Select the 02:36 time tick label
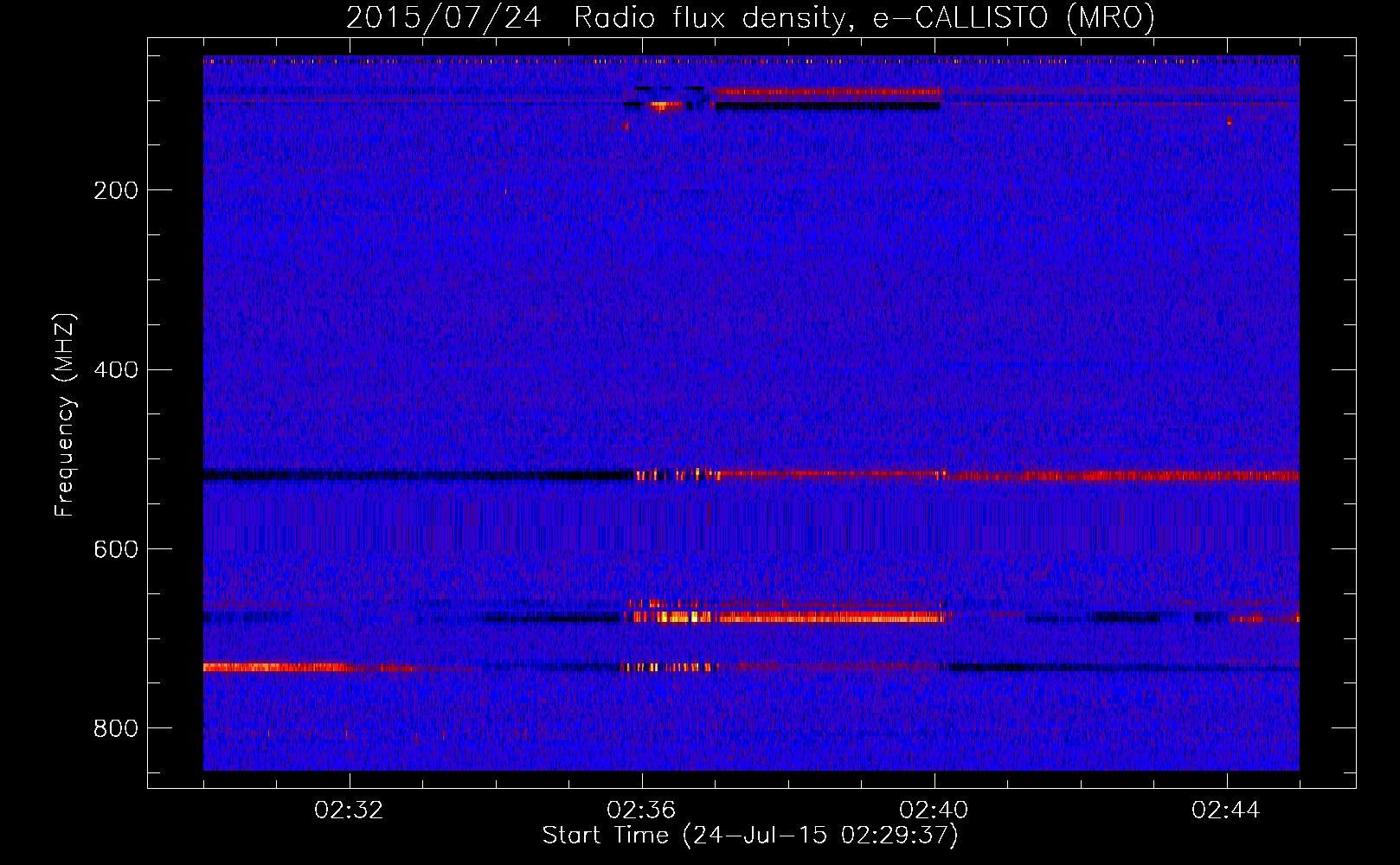The height and width of the screenshot is (865, 1400). pyautogui.click(x=641, y=811)
